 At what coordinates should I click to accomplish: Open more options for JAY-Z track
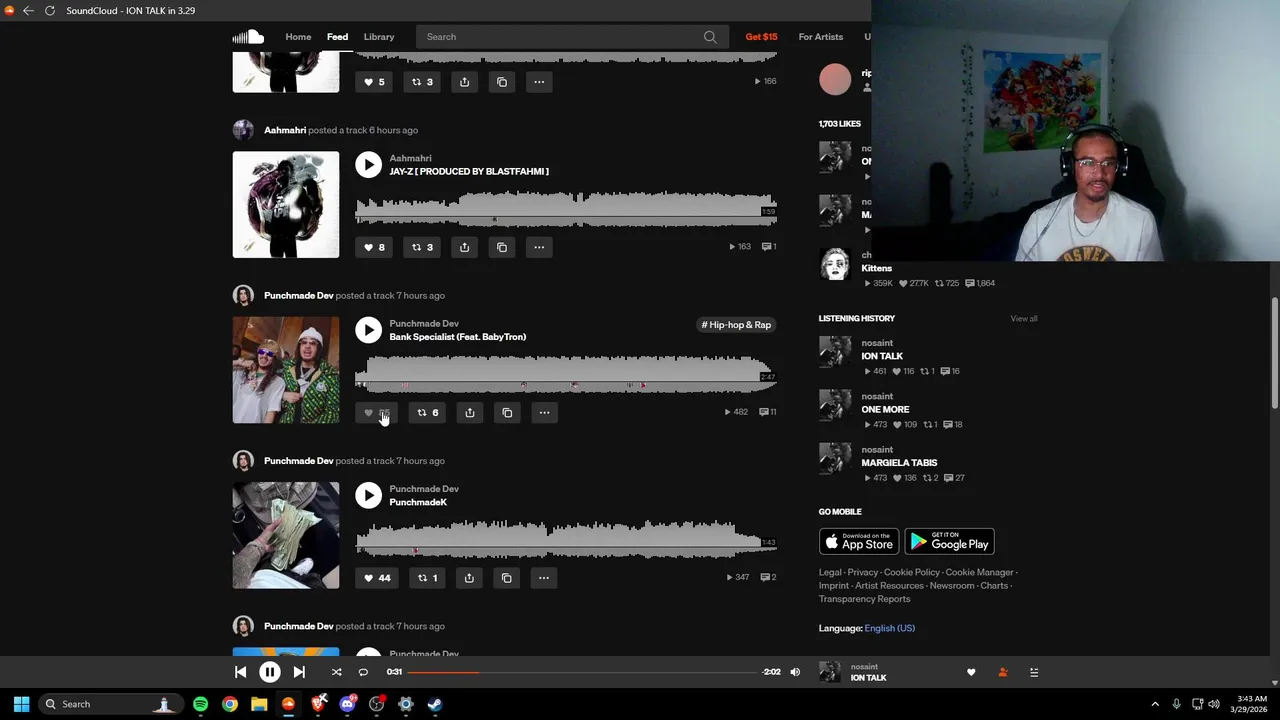tap(539, 247)
